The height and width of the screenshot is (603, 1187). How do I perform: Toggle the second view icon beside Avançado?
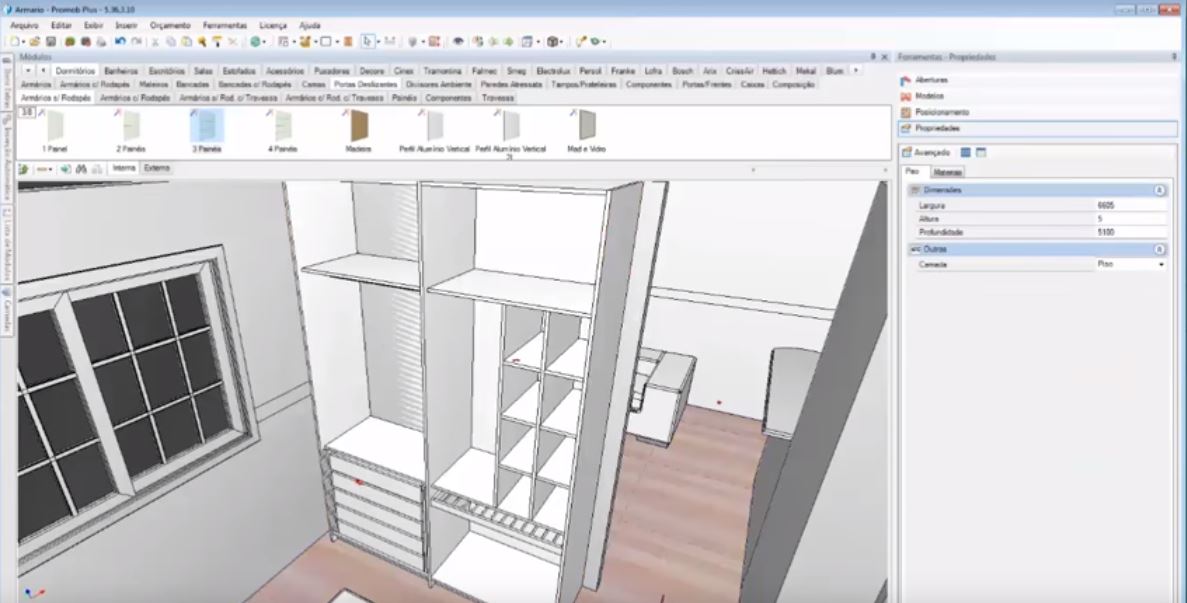[x=981, y=152]
